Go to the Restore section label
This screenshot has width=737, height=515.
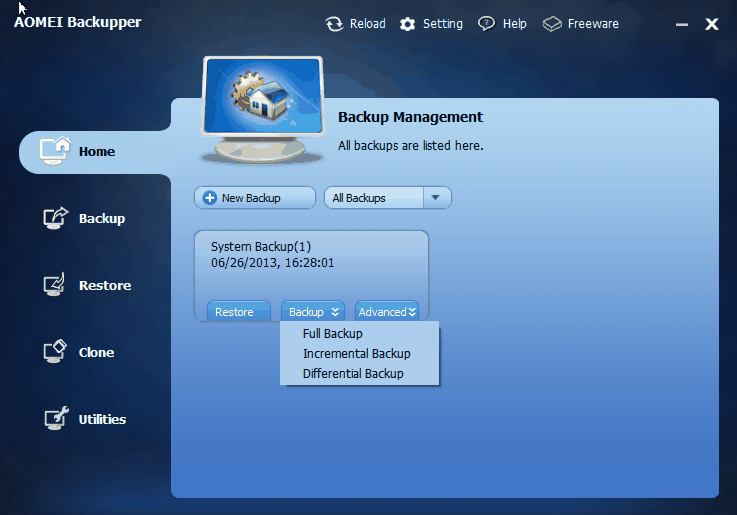click(105, 285)
